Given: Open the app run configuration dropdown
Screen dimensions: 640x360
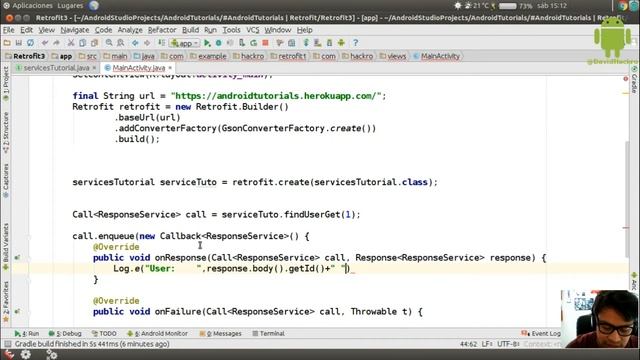Looking at the screenshot, I should (185, 43).
